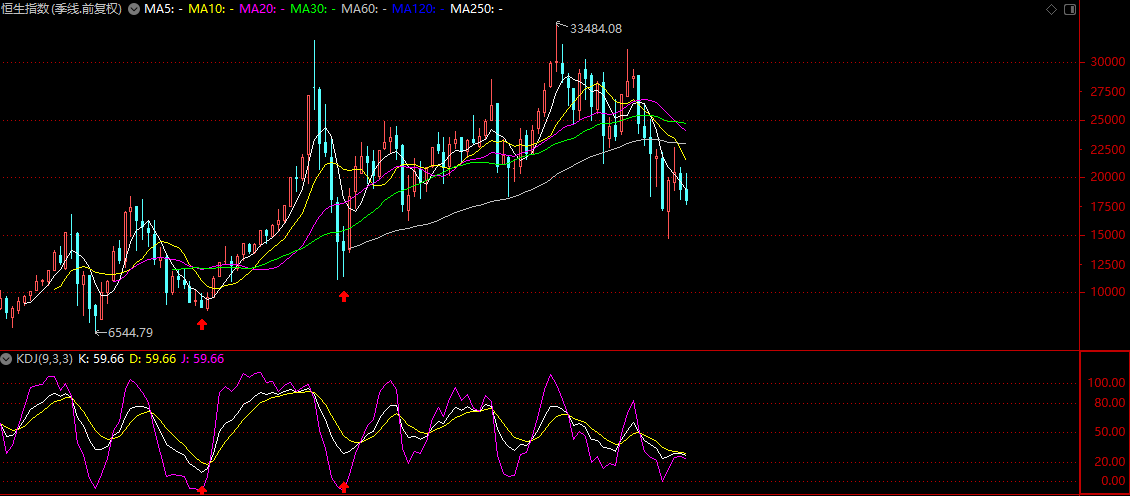The width and height of the screenshot is (1130, 496).
Task: Click second red arrow in KDJ panel
Action: point(344,487)
